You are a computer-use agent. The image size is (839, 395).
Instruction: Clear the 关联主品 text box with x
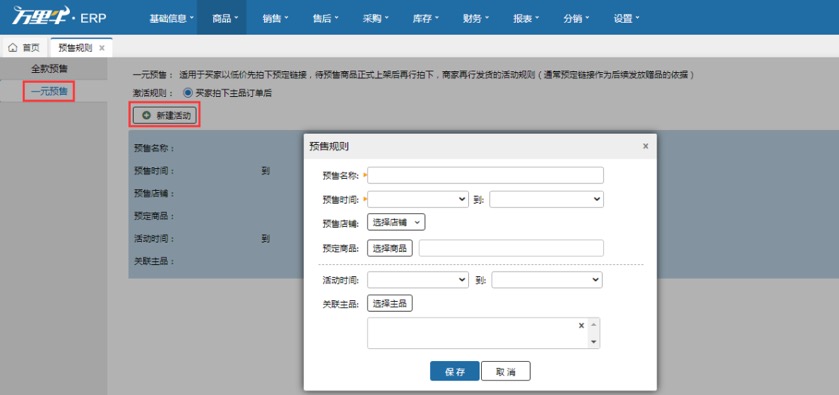pos(581,325)
